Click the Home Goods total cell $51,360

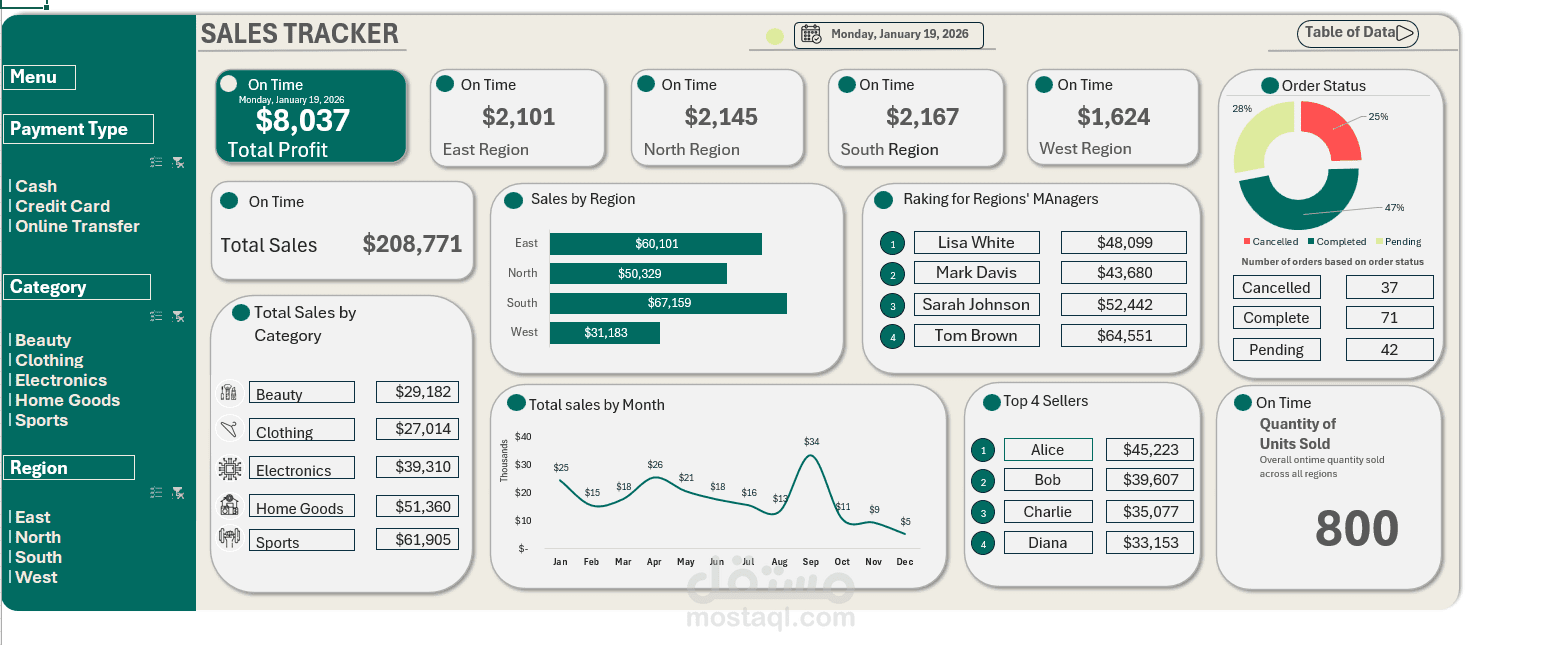point(417,507)
